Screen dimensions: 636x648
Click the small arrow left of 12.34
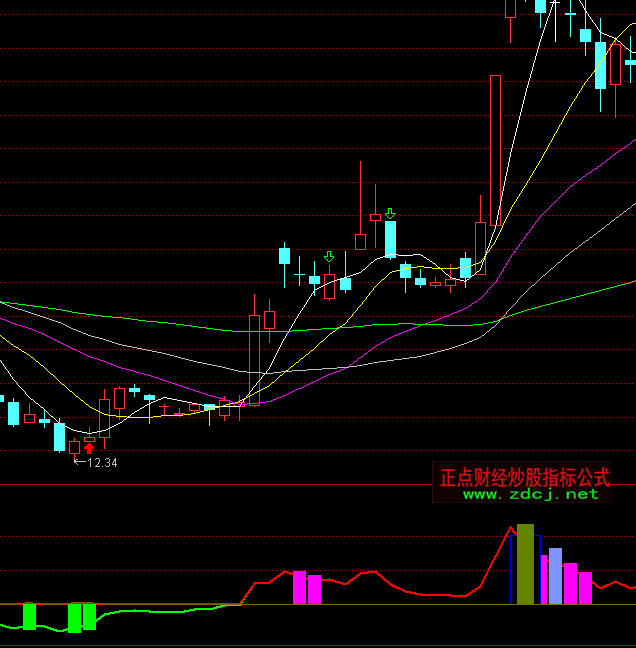79,462
